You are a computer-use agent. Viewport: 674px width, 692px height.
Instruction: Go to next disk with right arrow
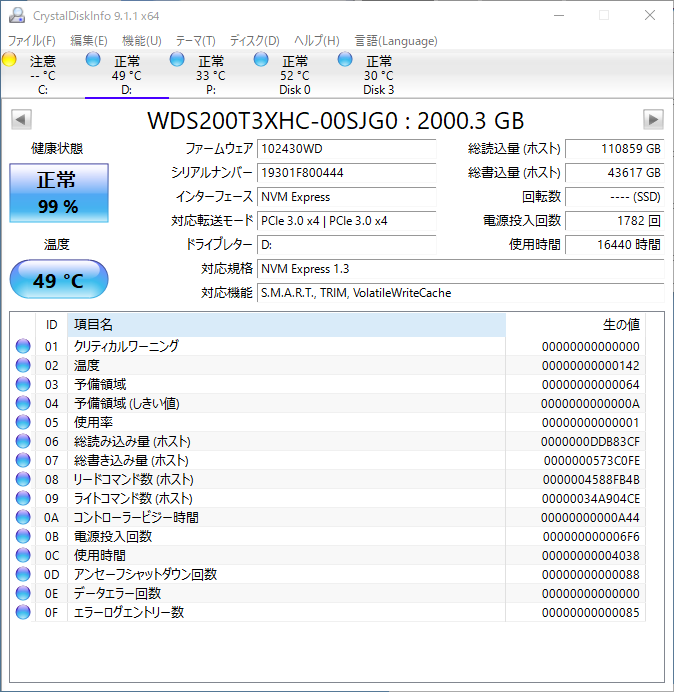coord(653,119)
